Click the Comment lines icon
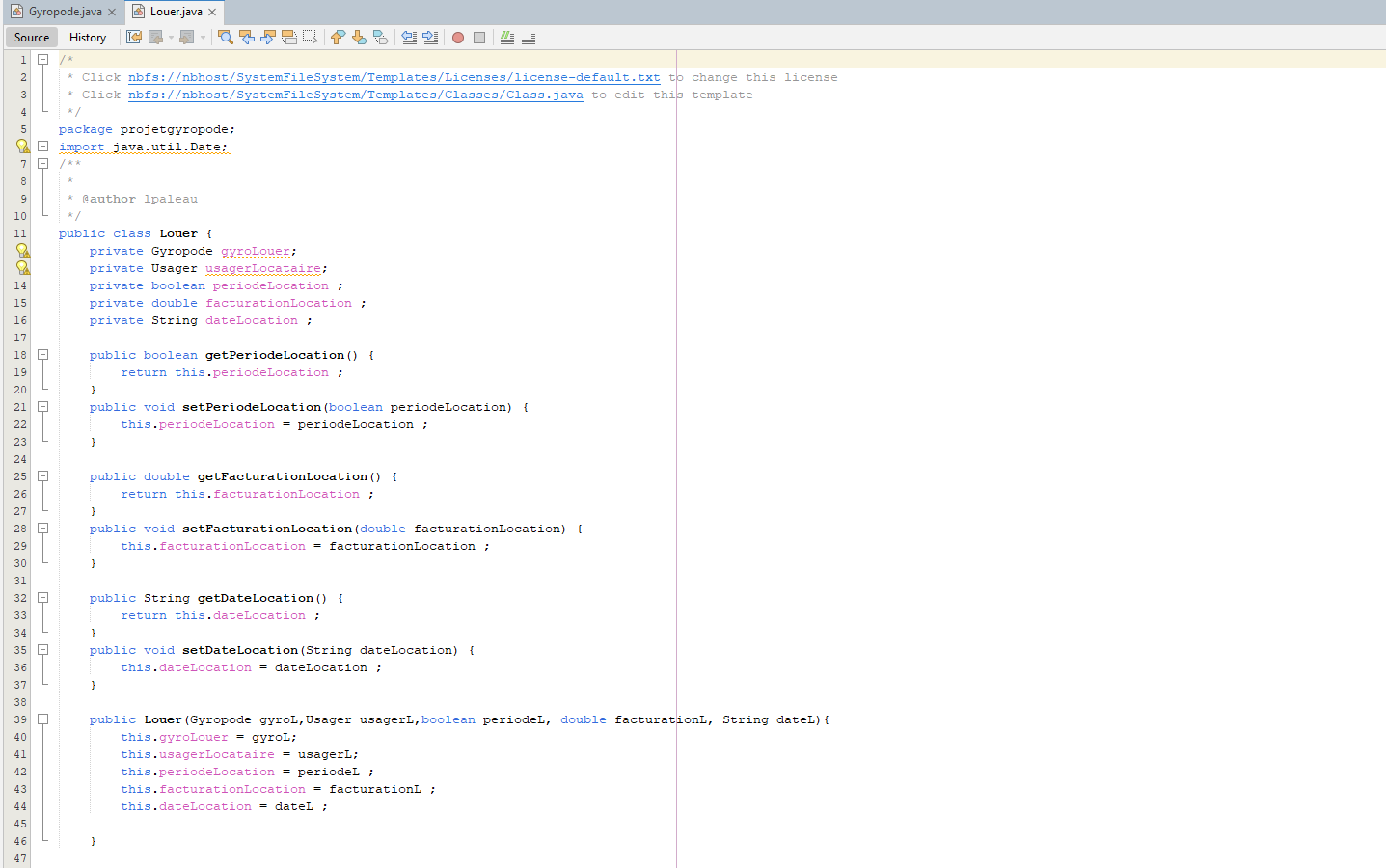This screenshot has width=1386, height=868. (x=507, y=38)
